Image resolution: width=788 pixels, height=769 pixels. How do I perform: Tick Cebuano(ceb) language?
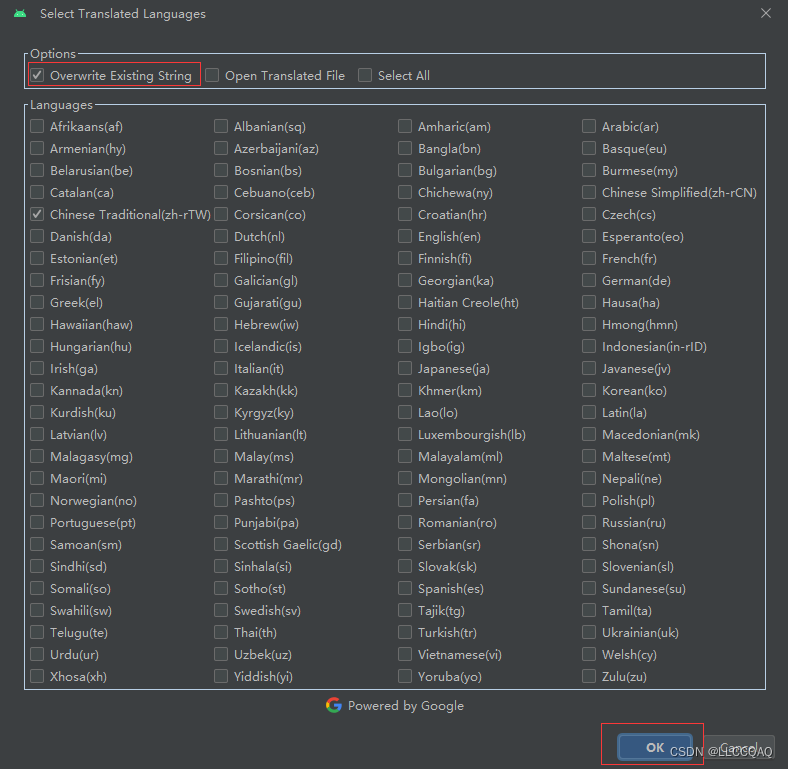click(221, 193)
